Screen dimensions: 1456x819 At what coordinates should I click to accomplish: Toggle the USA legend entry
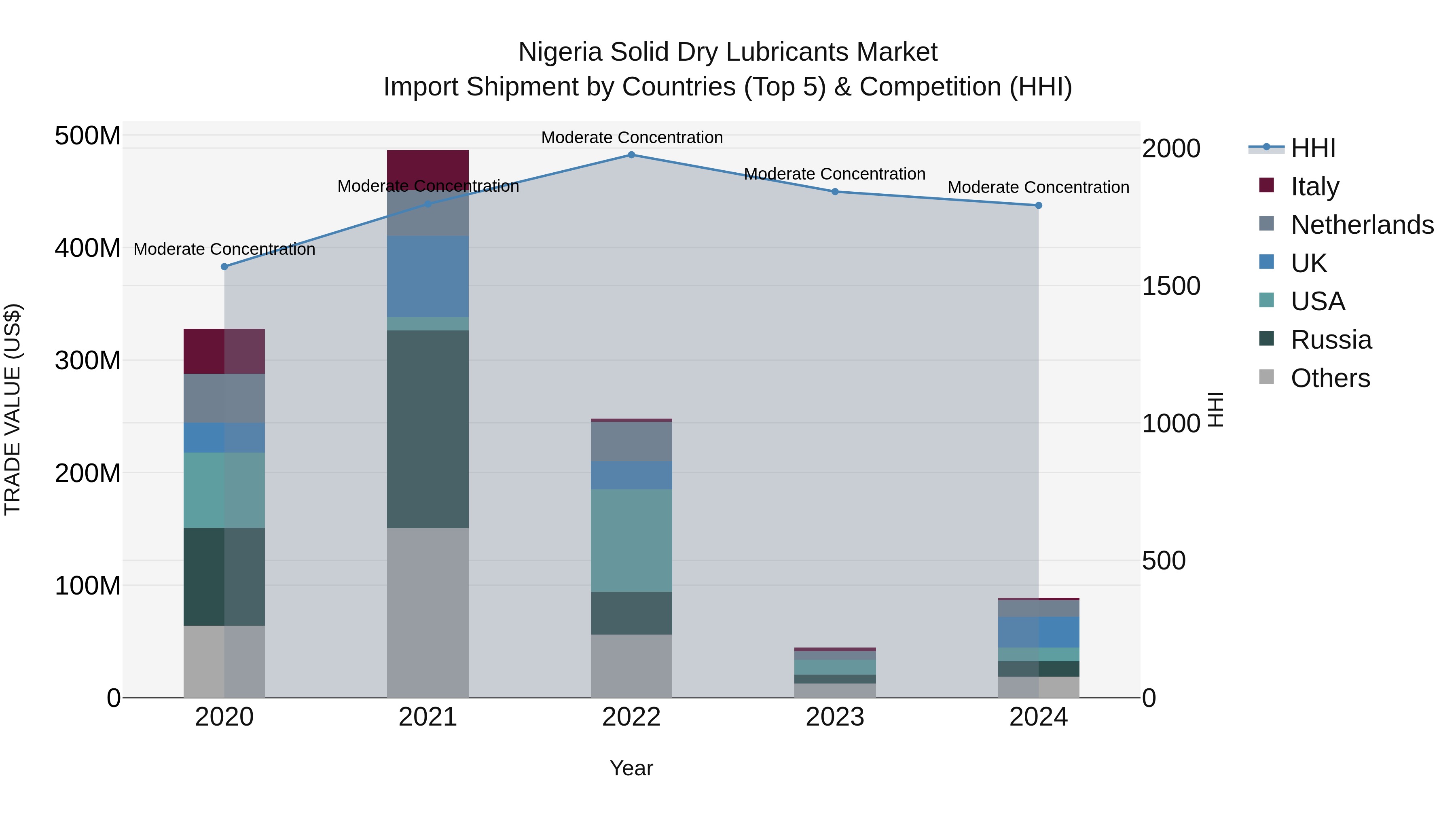pos(1302,301)
